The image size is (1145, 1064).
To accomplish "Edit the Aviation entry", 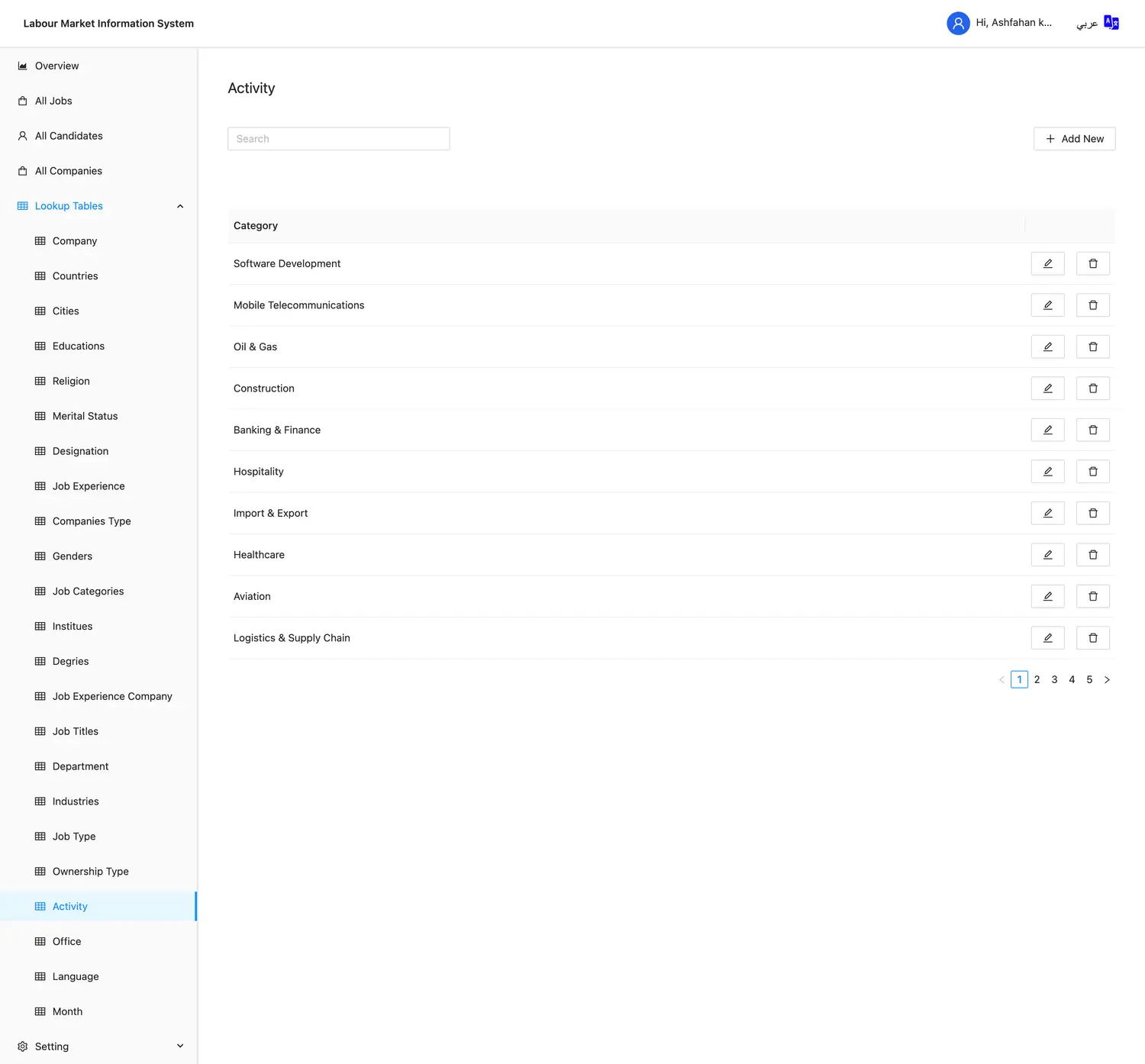I will [x=1047, y=596].
